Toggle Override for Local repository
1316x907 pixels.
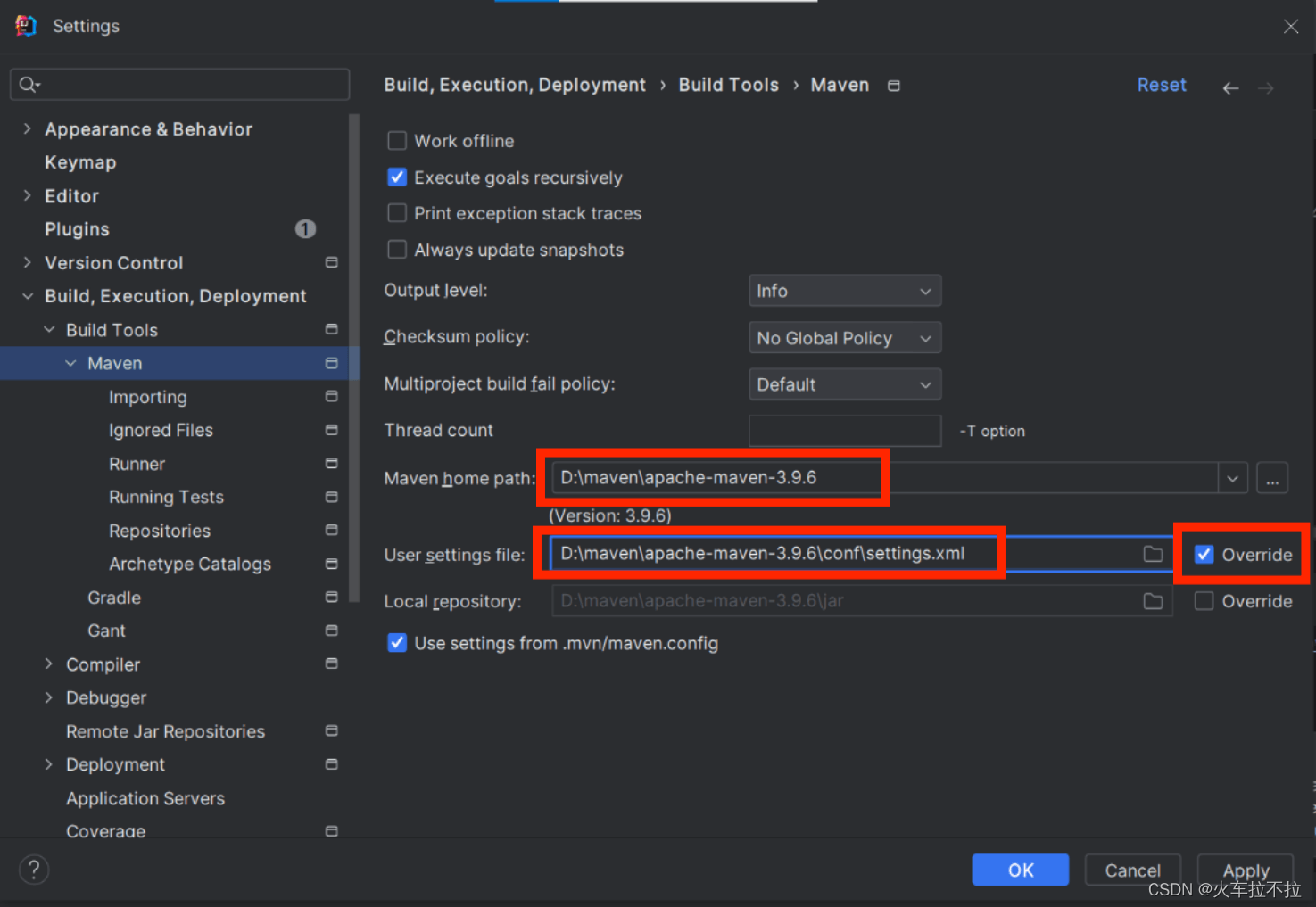[x=1204, y=601]
